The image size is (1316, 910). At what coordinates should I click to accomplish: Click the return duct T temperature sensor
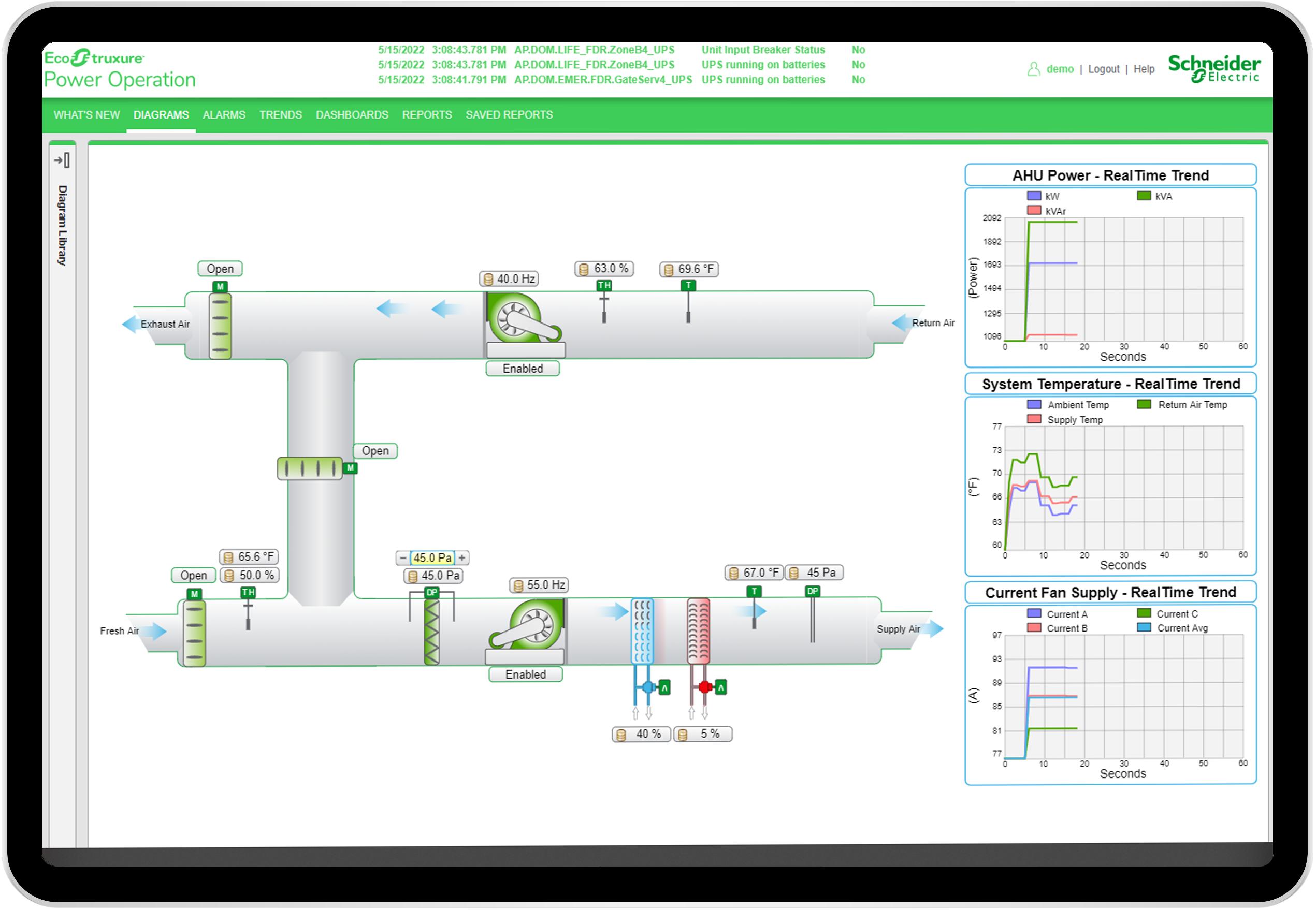(x=688, y=301)
